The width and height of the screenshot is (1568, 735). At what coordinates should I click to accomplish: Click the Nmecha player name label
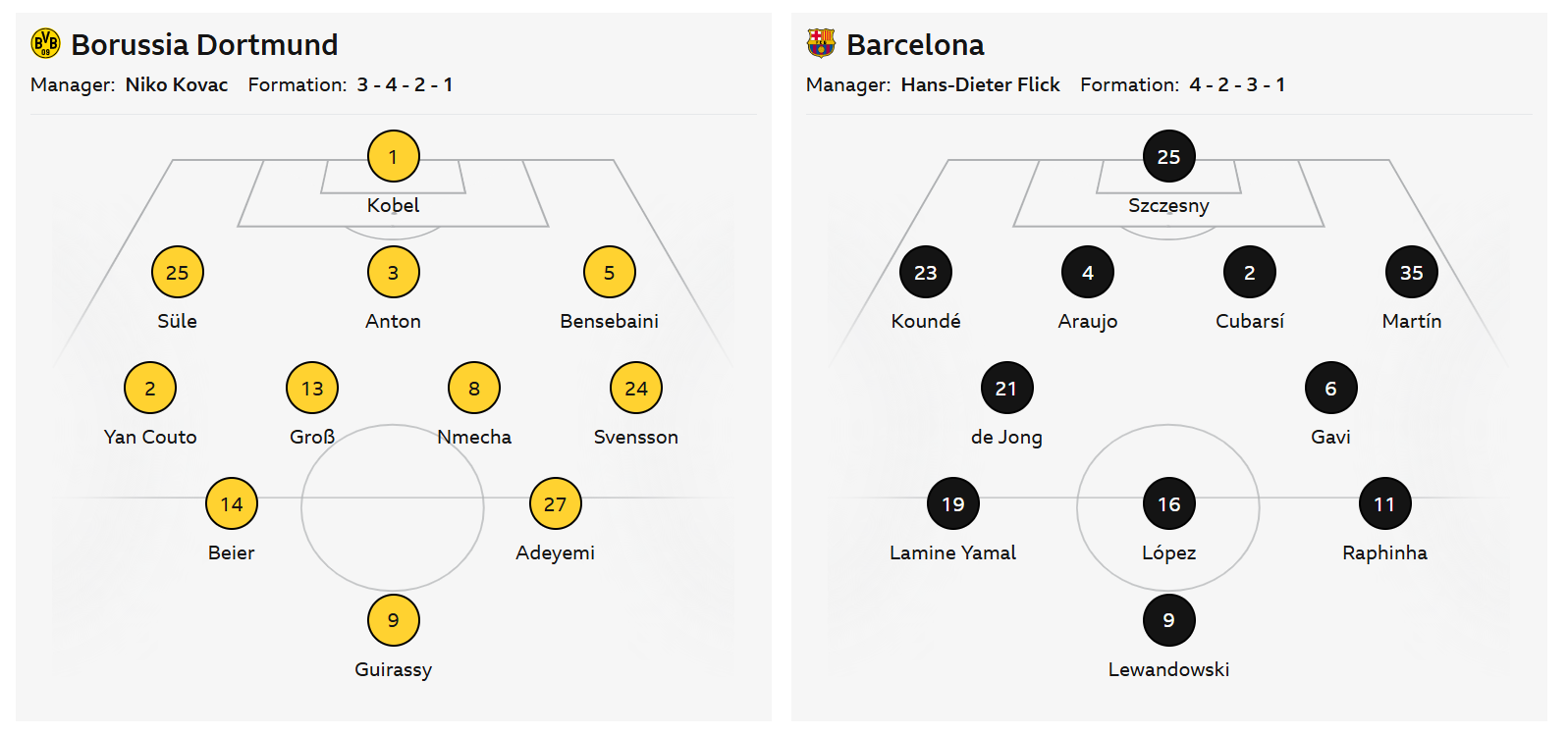pos(474,437)
